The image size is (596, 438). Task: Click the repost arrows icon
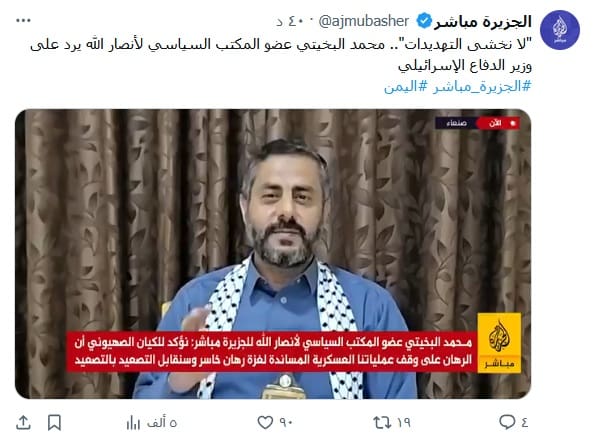point(382,422)
